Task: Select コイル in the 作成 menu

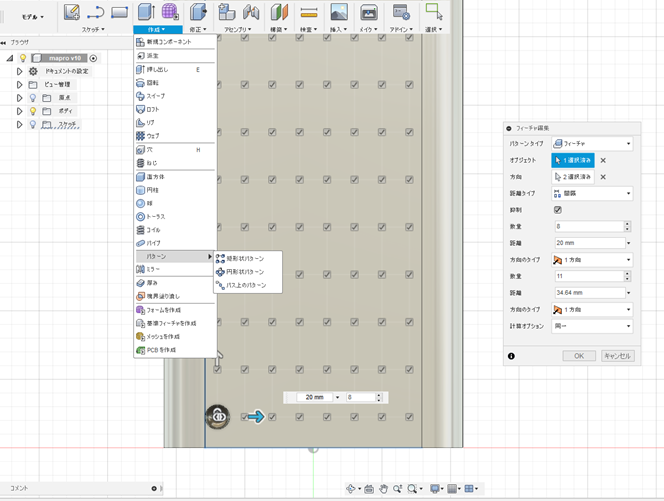Action: point(174,230)
